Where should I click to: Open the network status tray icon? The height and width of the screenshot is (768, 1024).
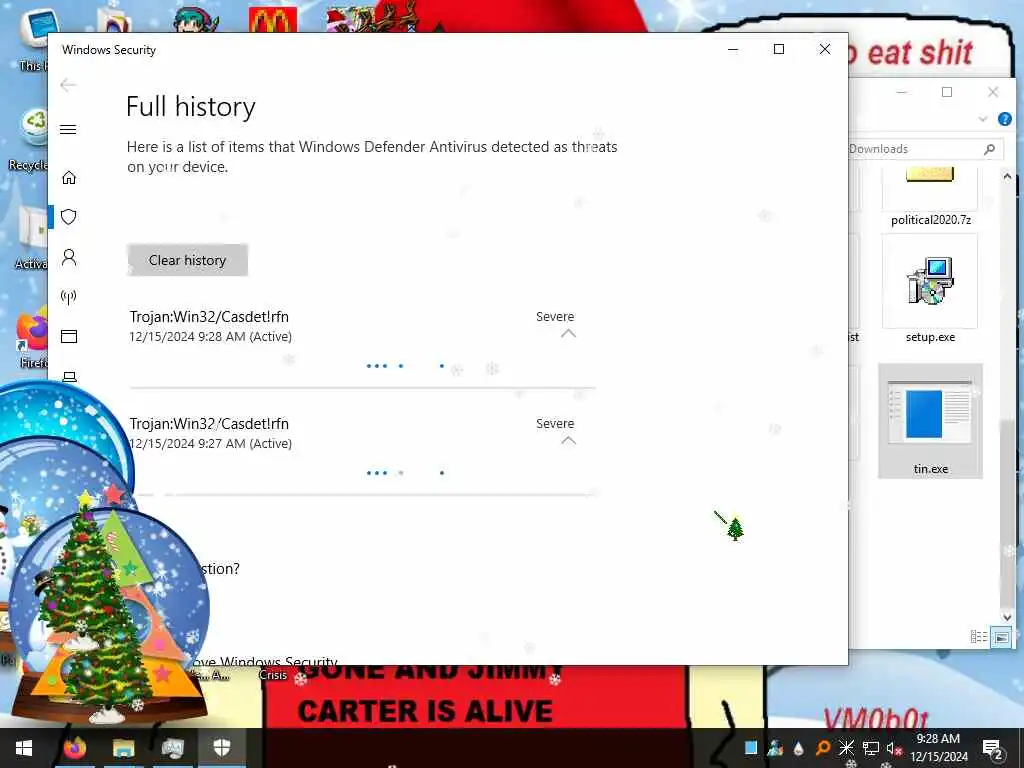(871, 748)
